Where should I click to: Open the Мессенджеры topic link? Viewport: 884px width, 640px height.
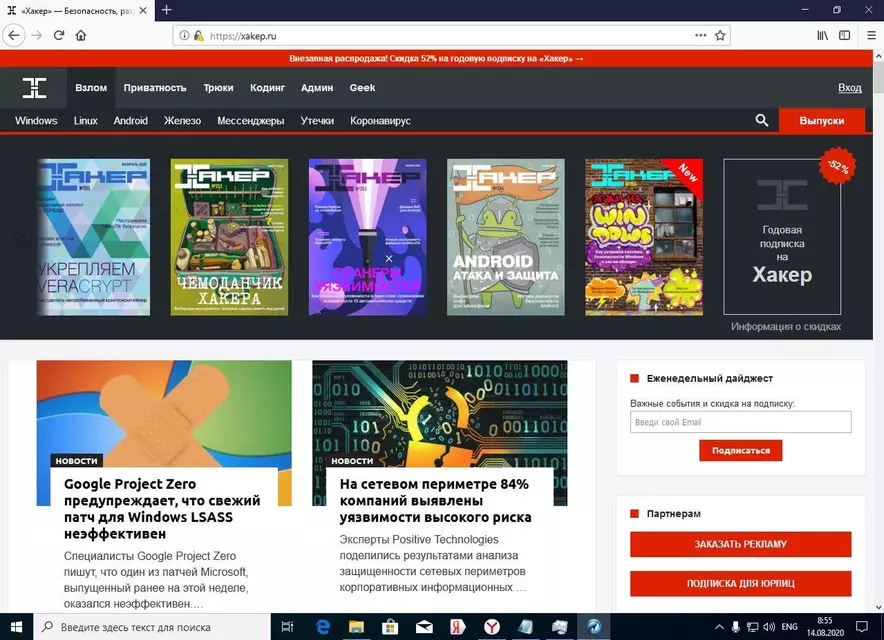[250, 121]
